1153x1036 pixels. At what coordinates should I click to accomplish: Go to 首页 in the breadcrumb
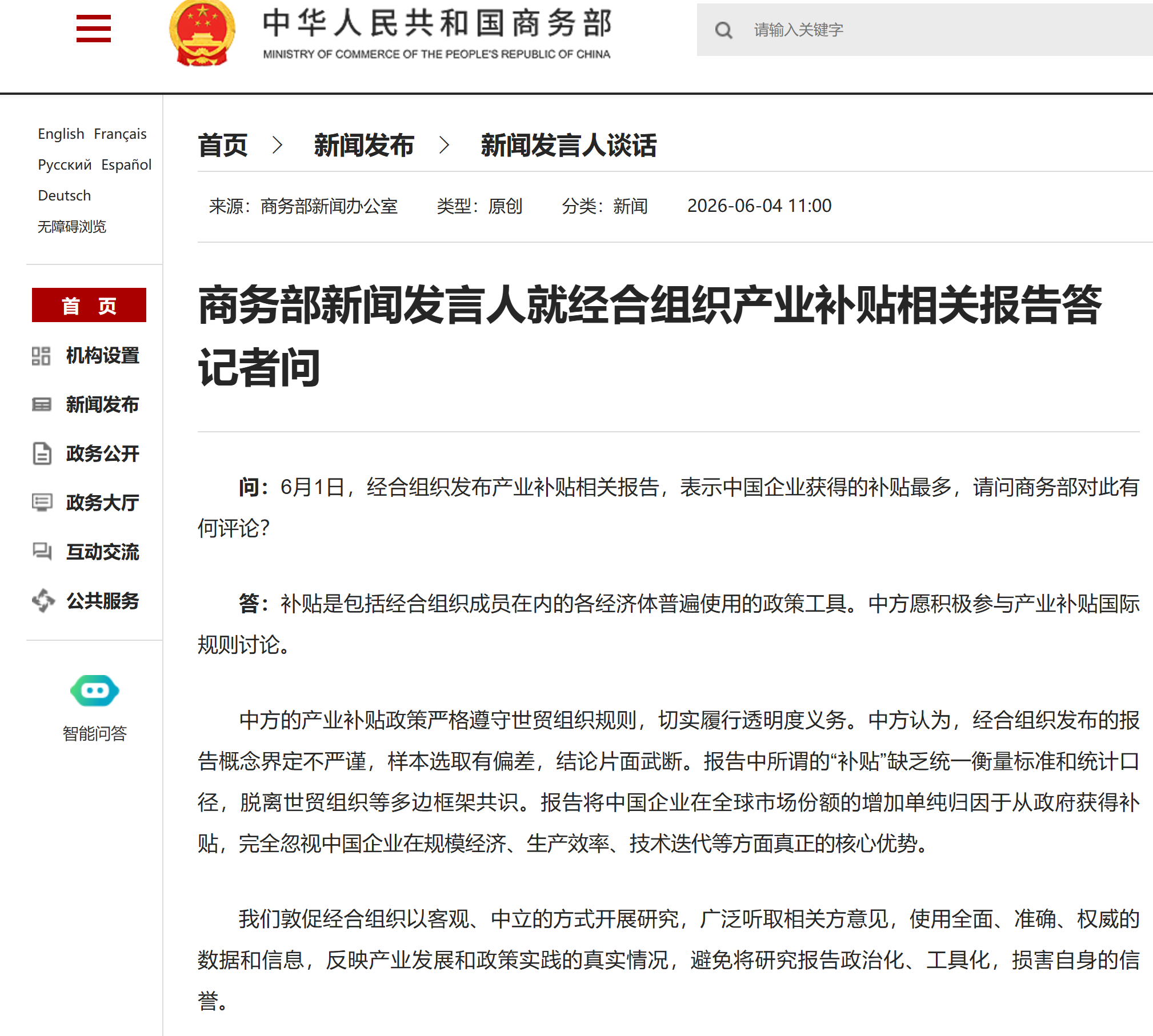[x=223, y=145]
